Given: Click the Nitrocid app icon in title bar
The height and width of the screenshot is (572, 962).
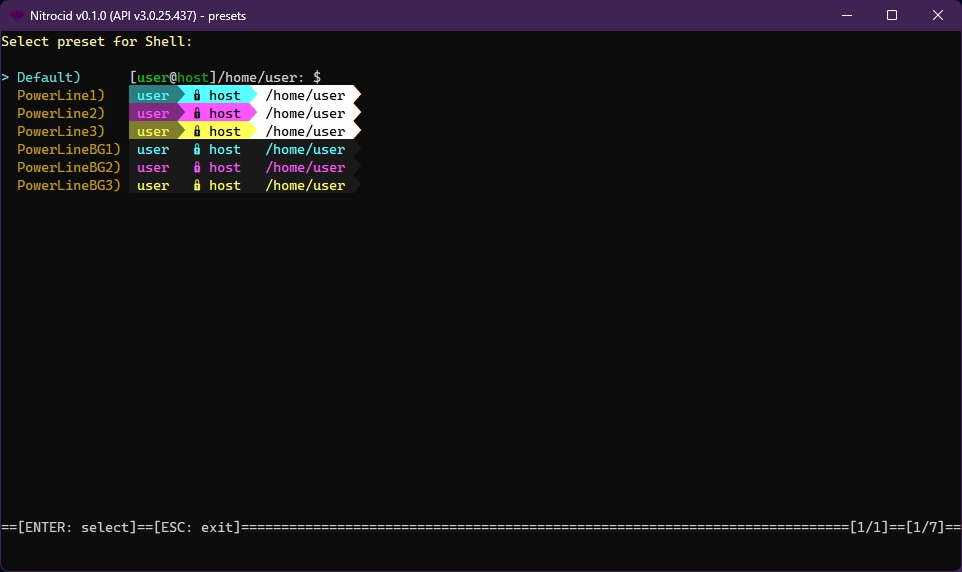Looking at the screenshot, I should click(x=17, y=15).
